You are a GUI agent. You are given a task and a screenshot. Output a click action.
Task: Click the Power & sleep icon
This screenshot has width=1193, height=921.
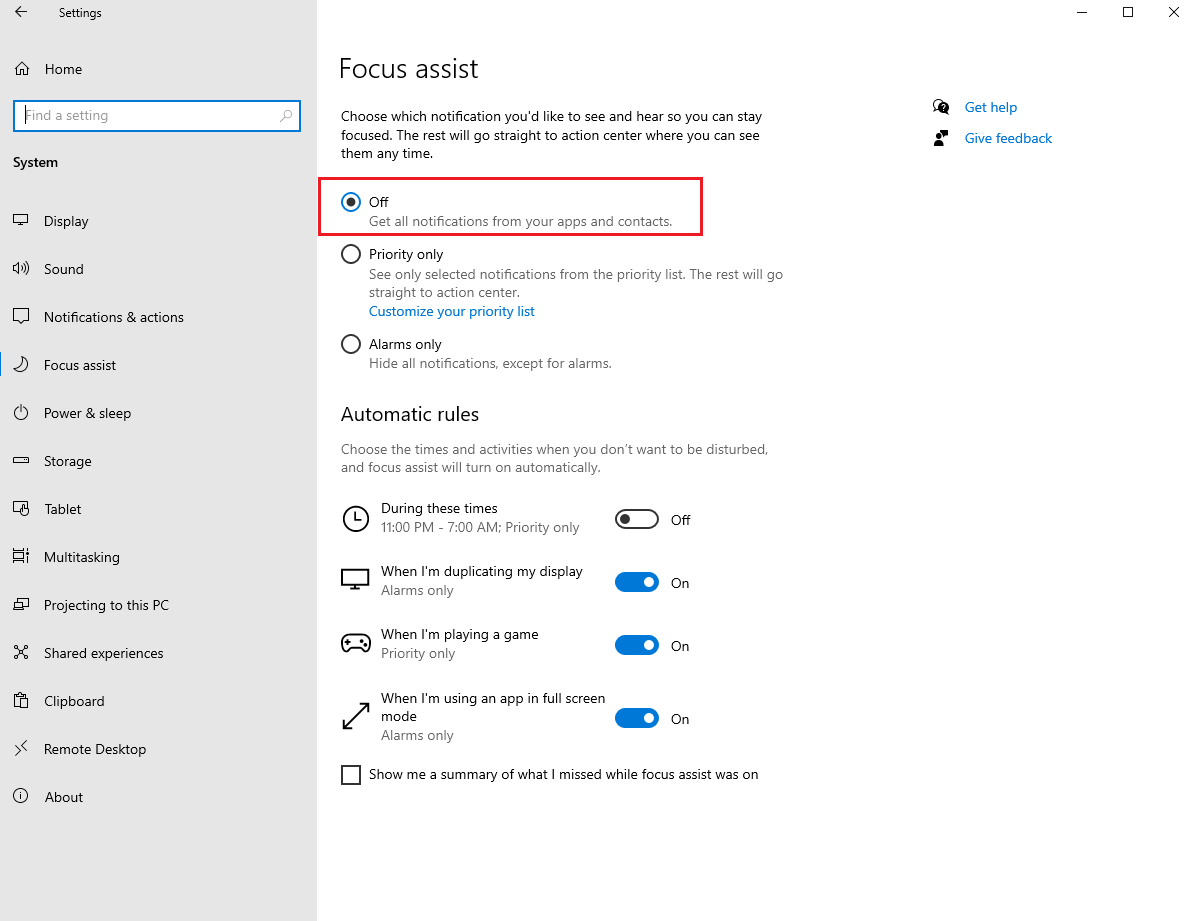(x=21, y=412)
